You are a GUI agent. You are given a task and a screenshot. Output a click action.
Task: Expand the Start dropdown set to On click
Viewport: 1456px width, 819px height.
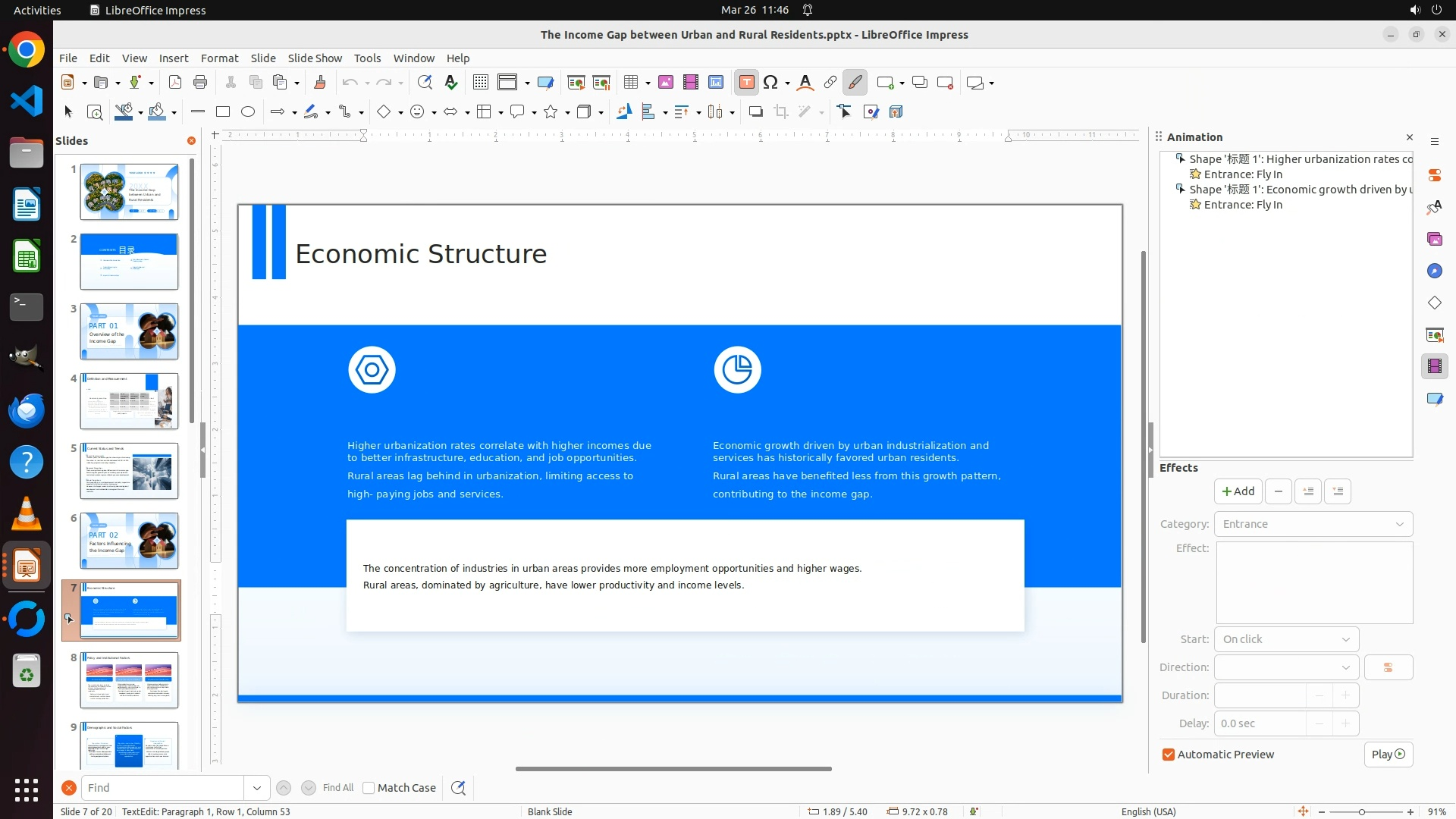click(1286, 639)
